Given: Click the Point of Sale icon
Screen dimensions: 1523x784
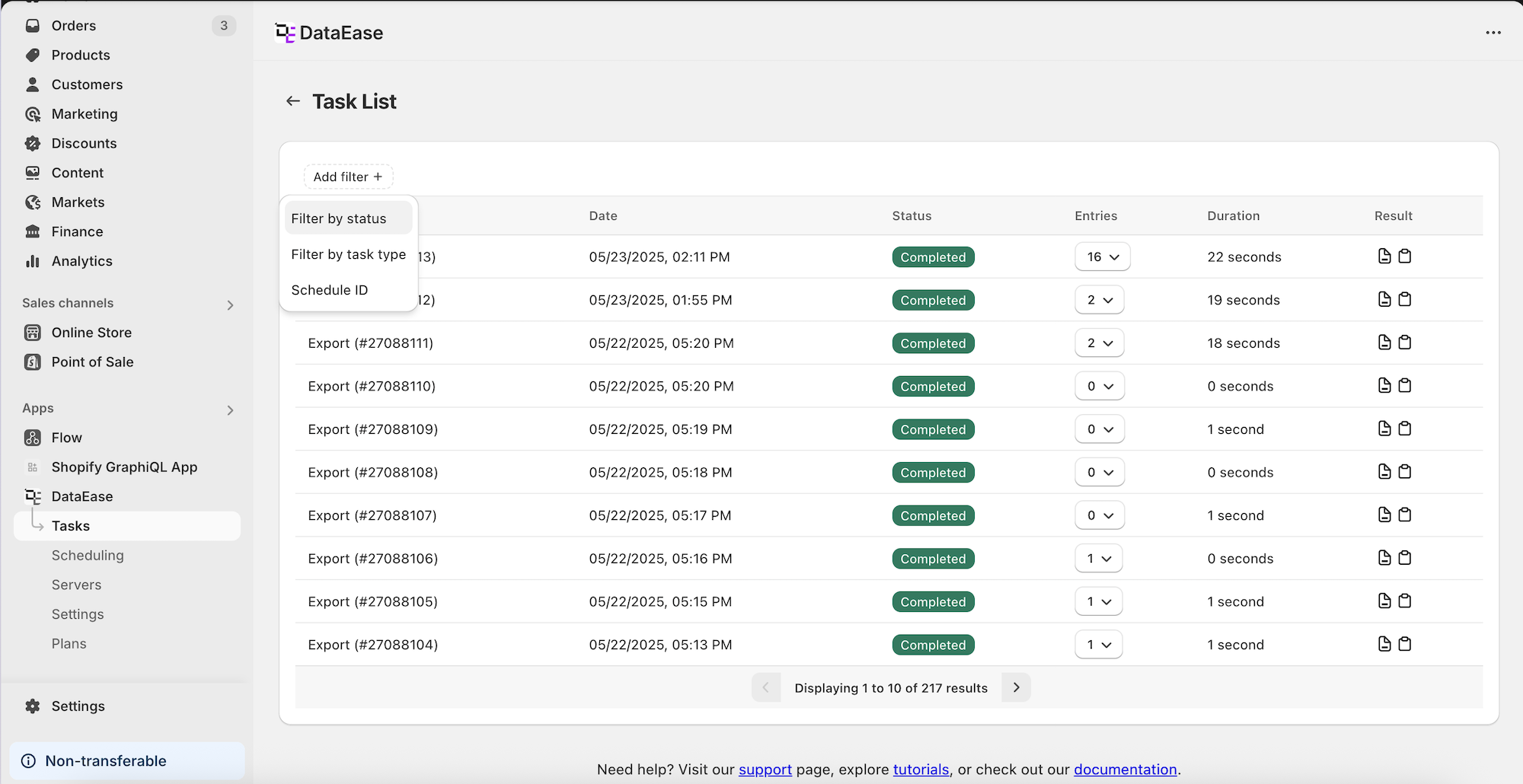Looking at the screenshot, I should pyautogui.click(x=33, y=362).
